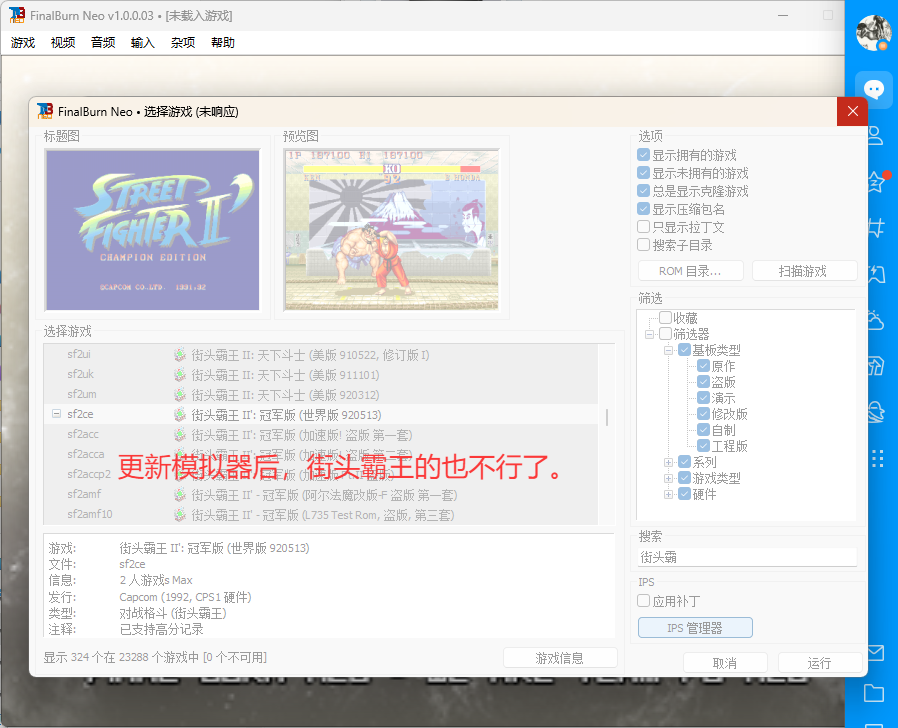Click the gameplay preview thumbnail

coord(392,230)
